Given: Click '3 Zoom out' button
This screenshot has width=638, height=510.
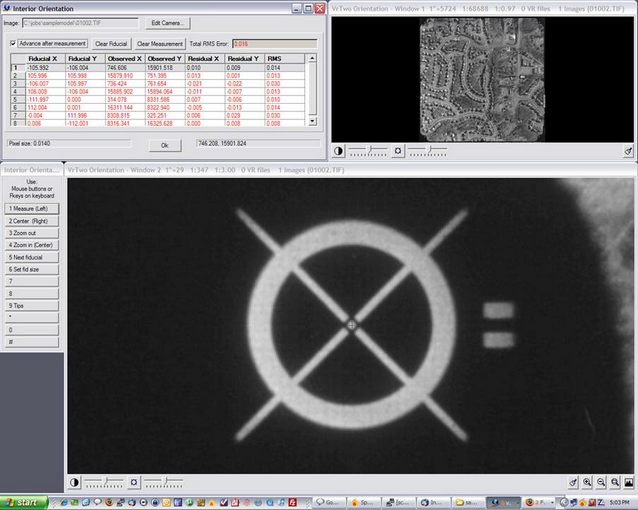Looking at the screenshot, I should [x=32, y=233].
